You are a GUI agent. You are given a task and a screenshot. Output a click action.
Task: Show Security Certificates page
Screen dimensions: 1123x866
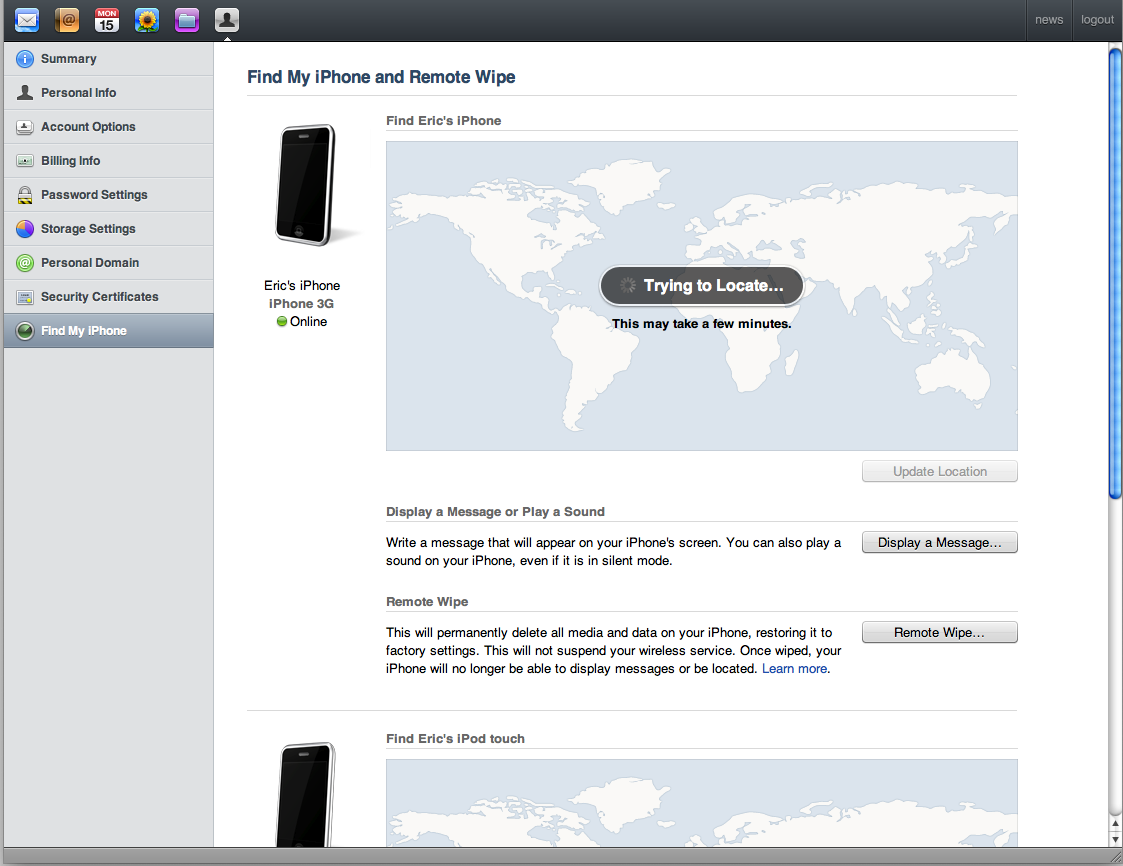point(109,297)
